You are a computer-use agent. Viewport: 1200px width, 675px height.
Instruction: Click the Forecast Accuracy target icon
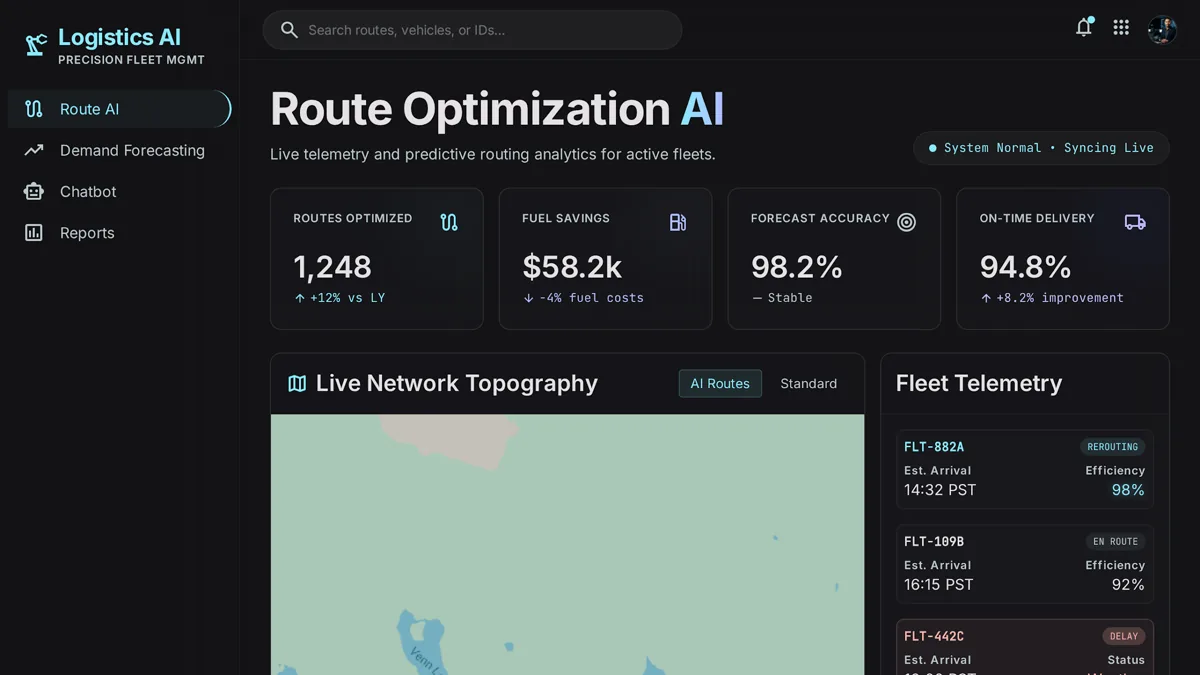(906, 222)
